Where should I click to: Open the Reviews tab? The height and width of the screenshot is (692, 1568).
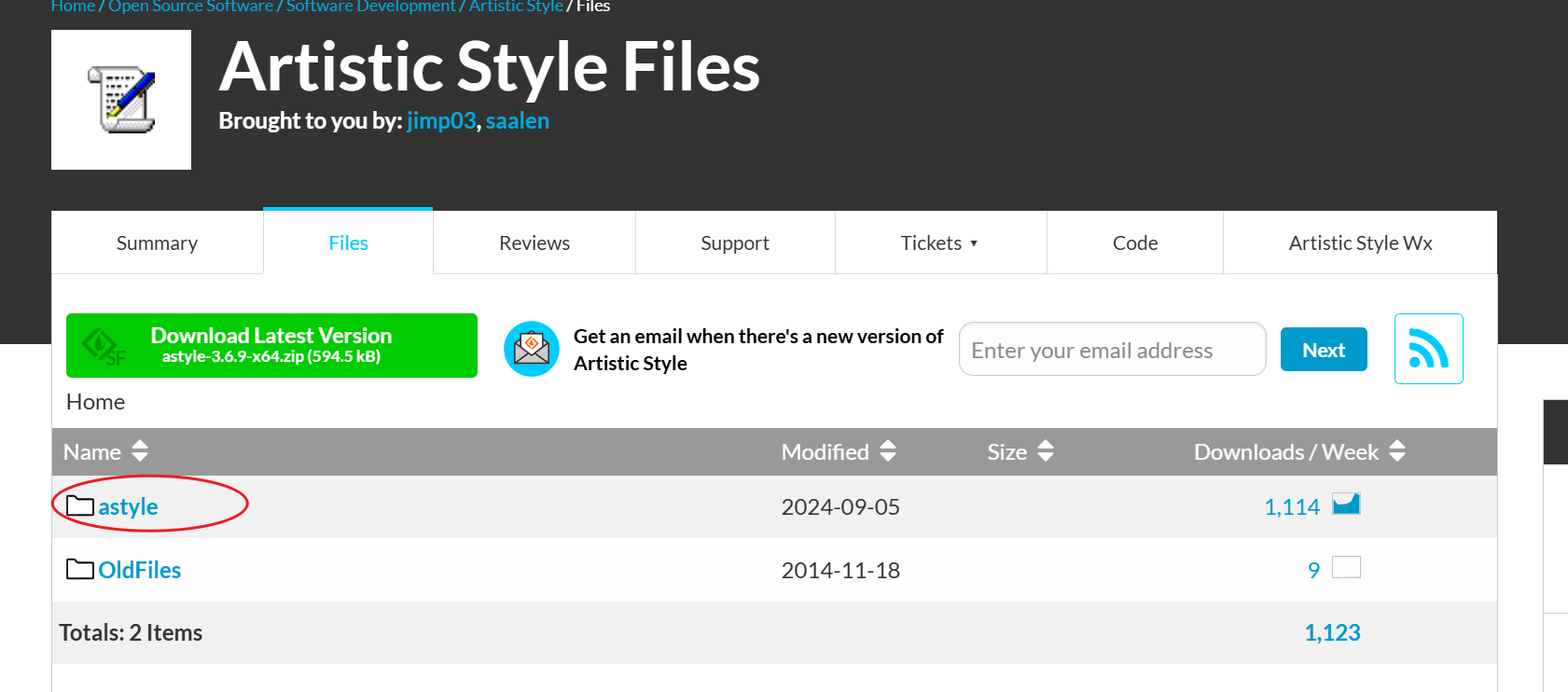coord(534,242)
